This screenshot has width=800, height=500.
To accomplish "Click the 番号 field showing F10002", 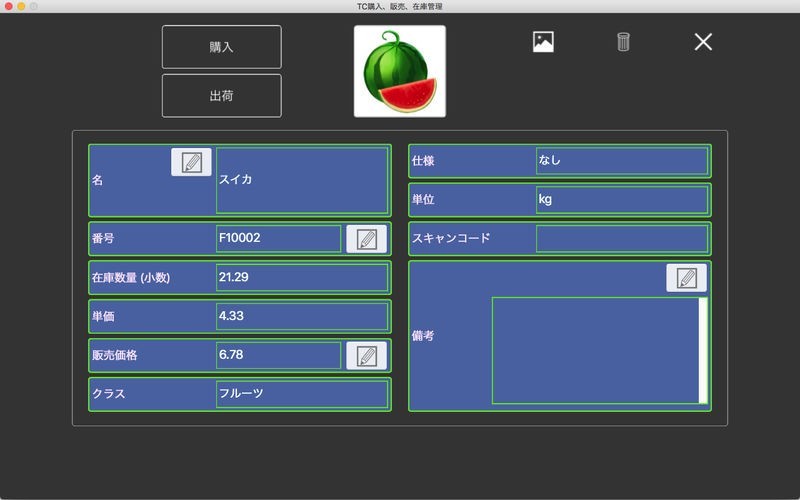I will (279, 239).
